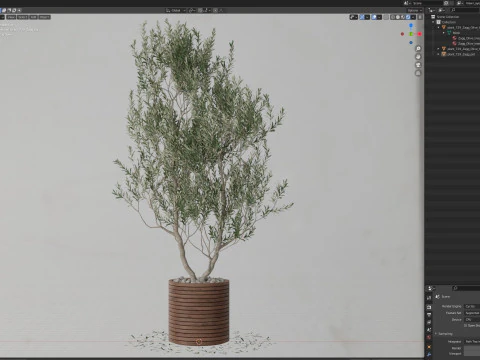Open the Select menu in viewport header
Image resolution: width=480 pixels, height=360 pixels.
pos(23,17)
